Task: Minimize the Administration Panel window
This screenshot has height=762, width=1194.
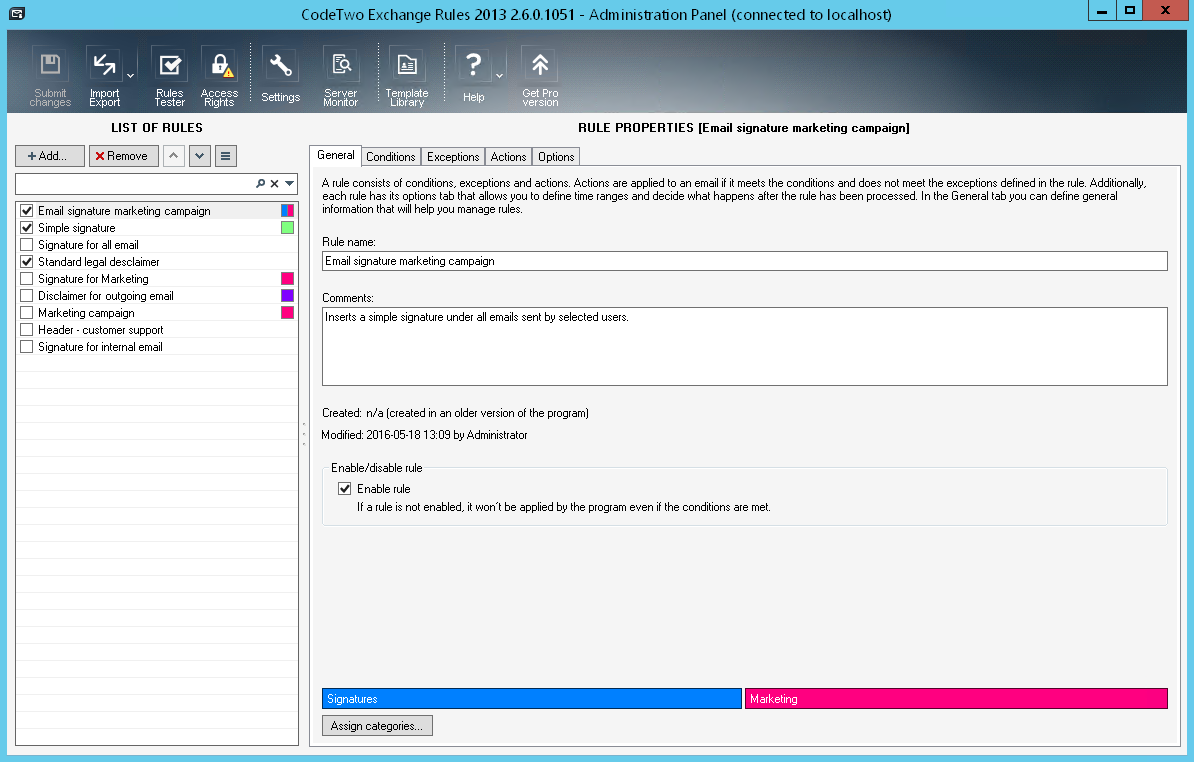Action: pyautogui.click(x=1102, y=11)
